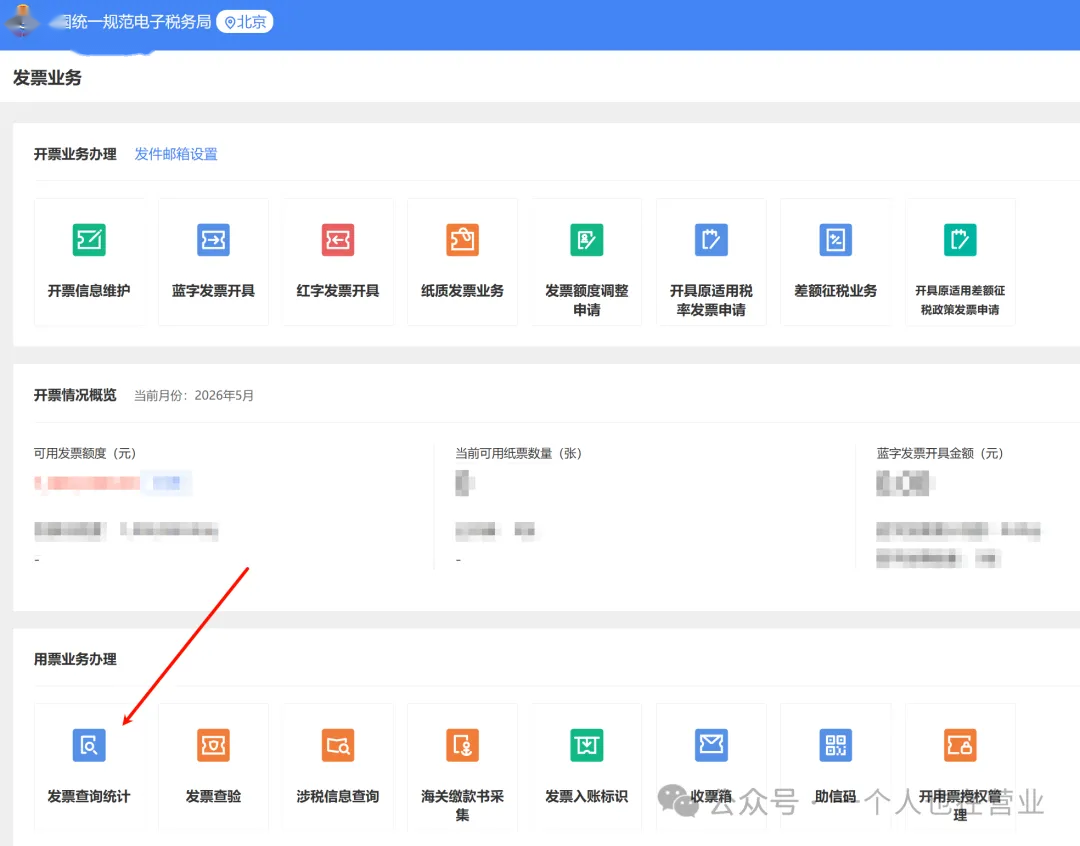1080x846 pixels.
Task: Click 开票情况概览 section title
Action: [75, 395]
